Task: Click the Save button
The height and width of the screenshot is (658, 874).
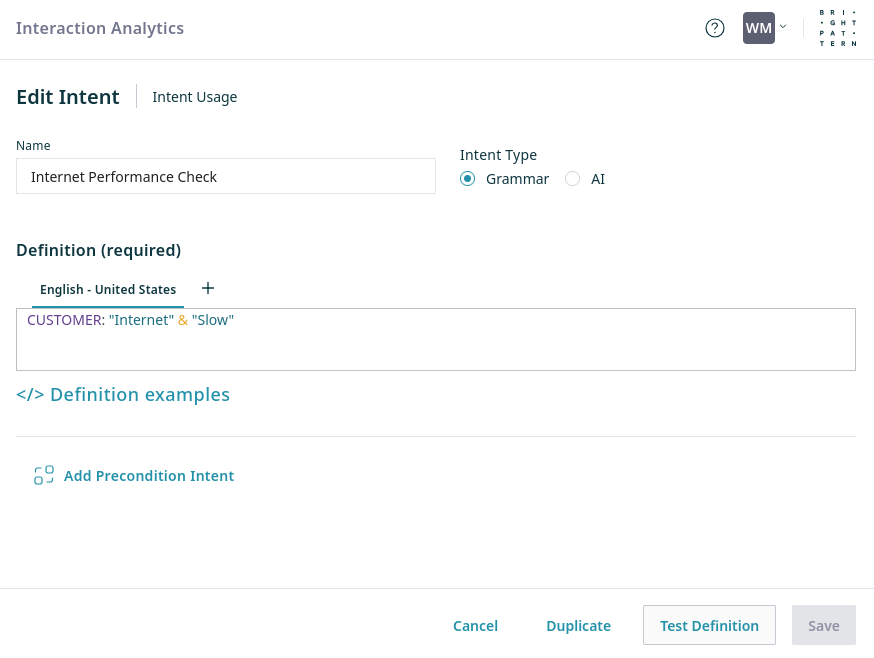Action: [x=823, y=626]
